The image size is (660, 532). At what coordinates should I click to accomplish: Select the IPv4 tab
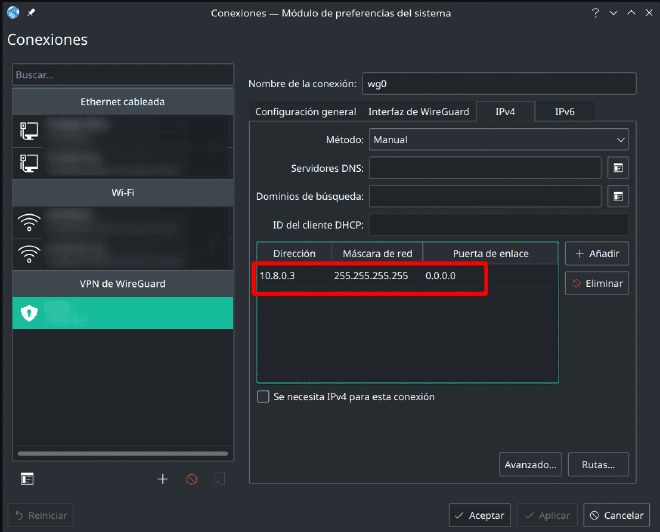pos(505,112)
